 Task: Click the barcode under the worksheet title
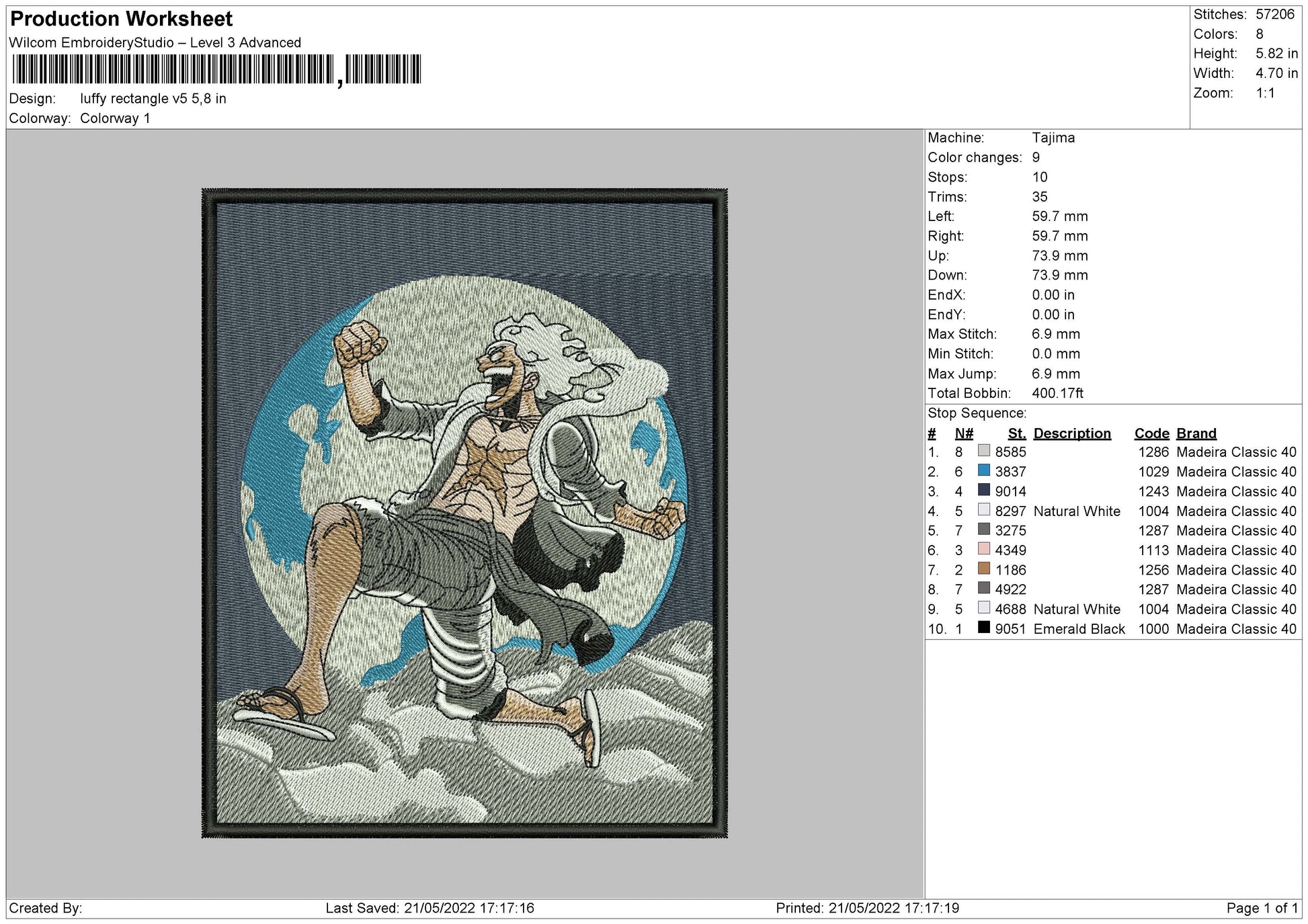pyautogui.click(x=216, y=70)
